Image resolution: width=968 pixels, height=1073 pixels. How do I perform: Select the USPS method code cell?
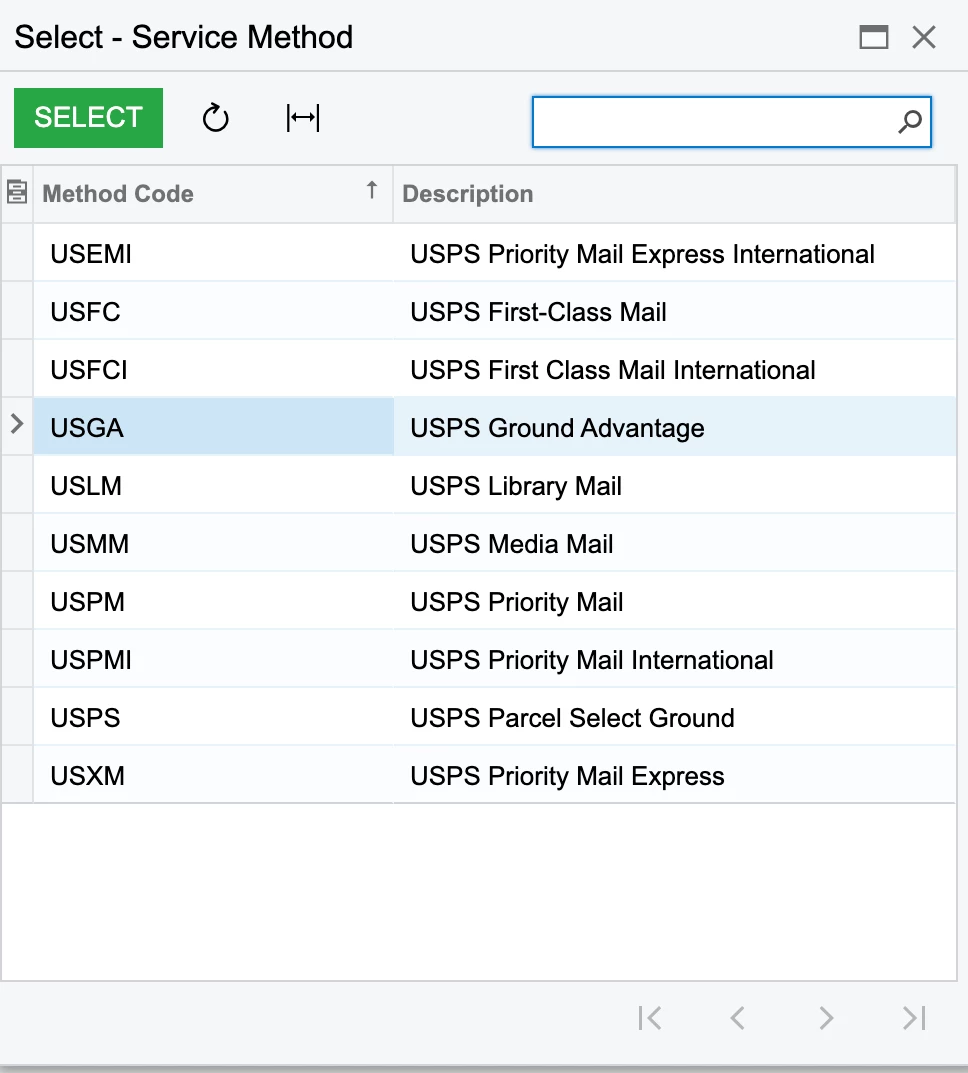point(213,718)
